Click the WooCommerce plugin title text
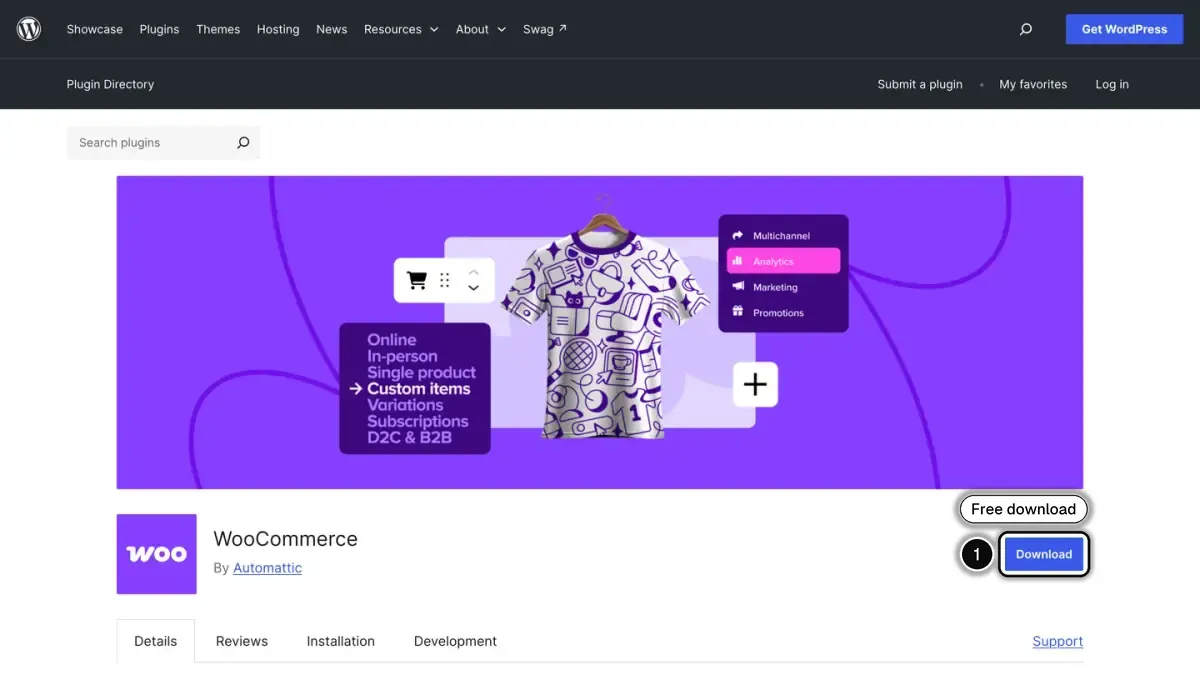1200x675 pixels. (x=286, y=539)
